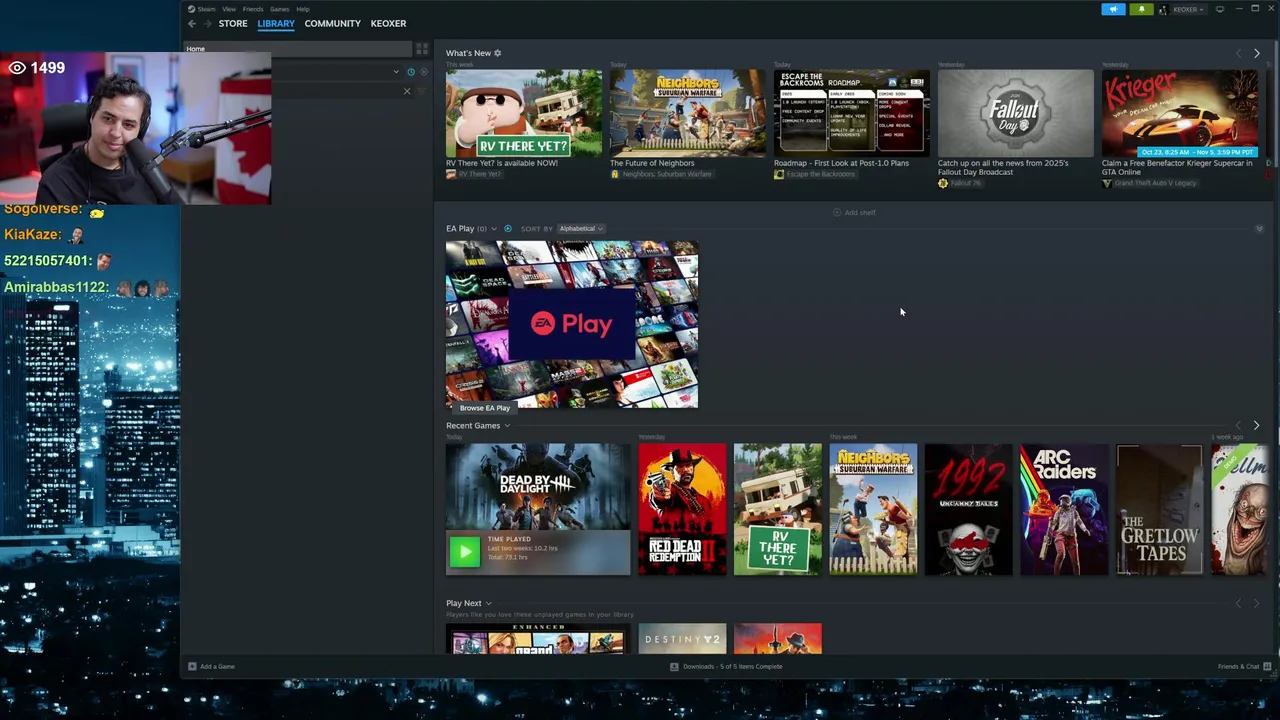Play Dead by Daylight green button
Image resolution: width=1280 pixels, height=720 pixels.
pyautogui.click(x=464, y=552)
